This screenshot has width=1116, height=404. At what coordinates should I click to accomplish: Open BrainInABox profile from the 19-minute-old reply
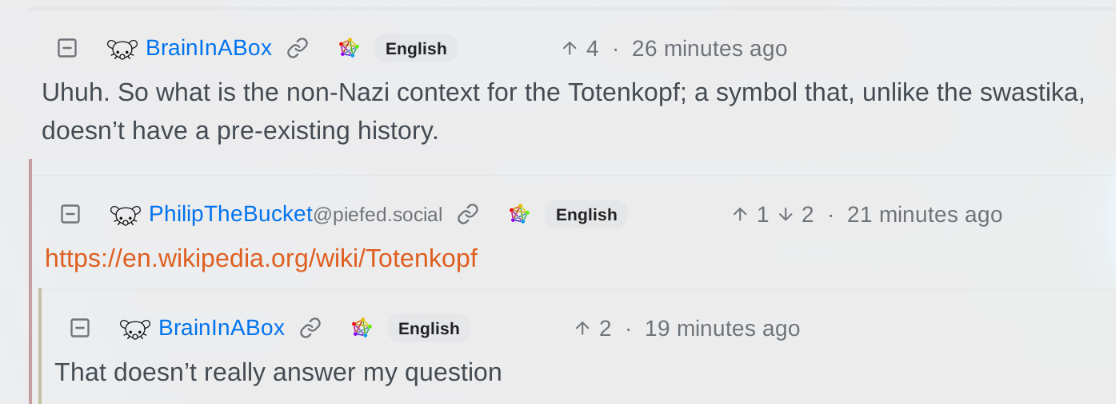pyautogui.click(x=221, y=328)
